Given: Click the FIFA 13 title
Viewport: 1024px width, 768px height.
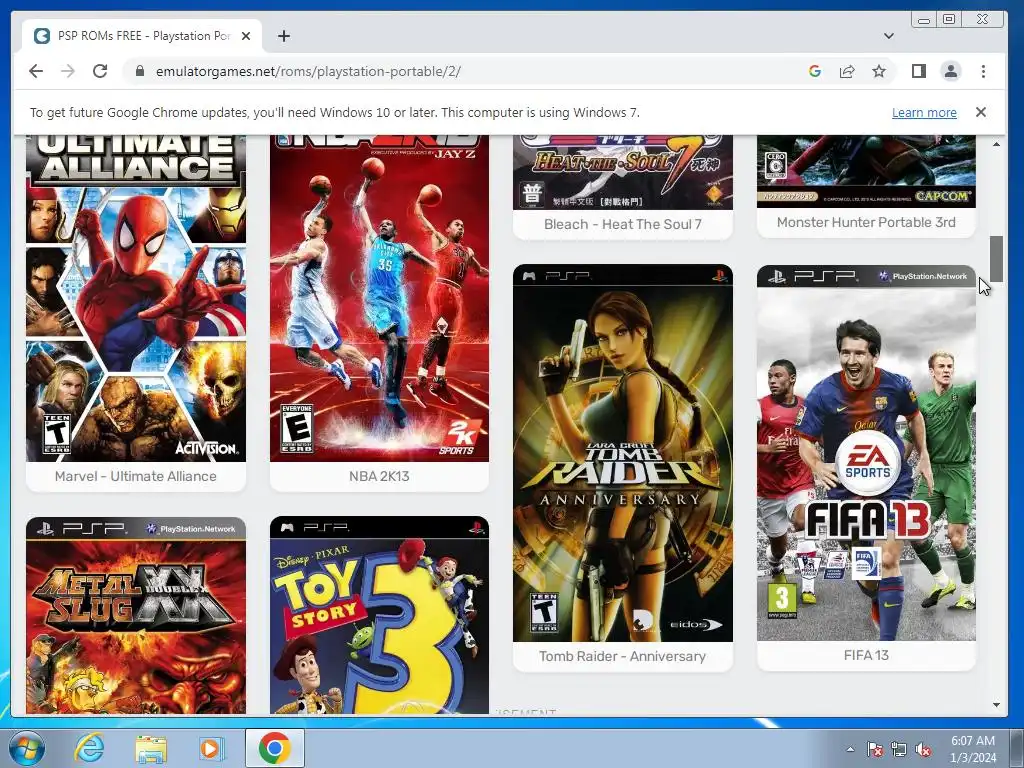Looking at the screenshot, I should pyautogui.click(x=866, y=655).
